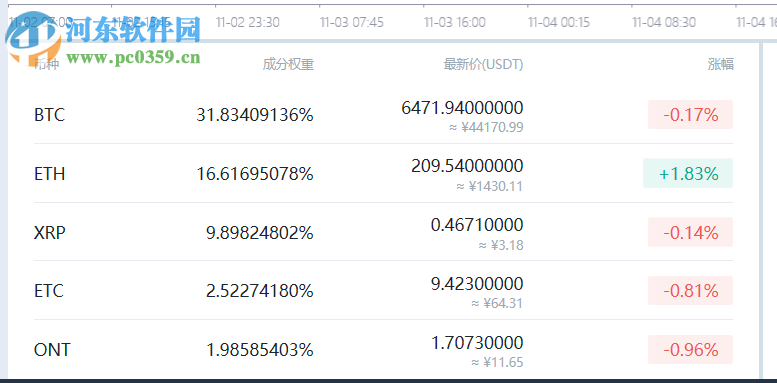Click ETH weight 16.61695078%

pyautogui.click(x=255, y=174)
